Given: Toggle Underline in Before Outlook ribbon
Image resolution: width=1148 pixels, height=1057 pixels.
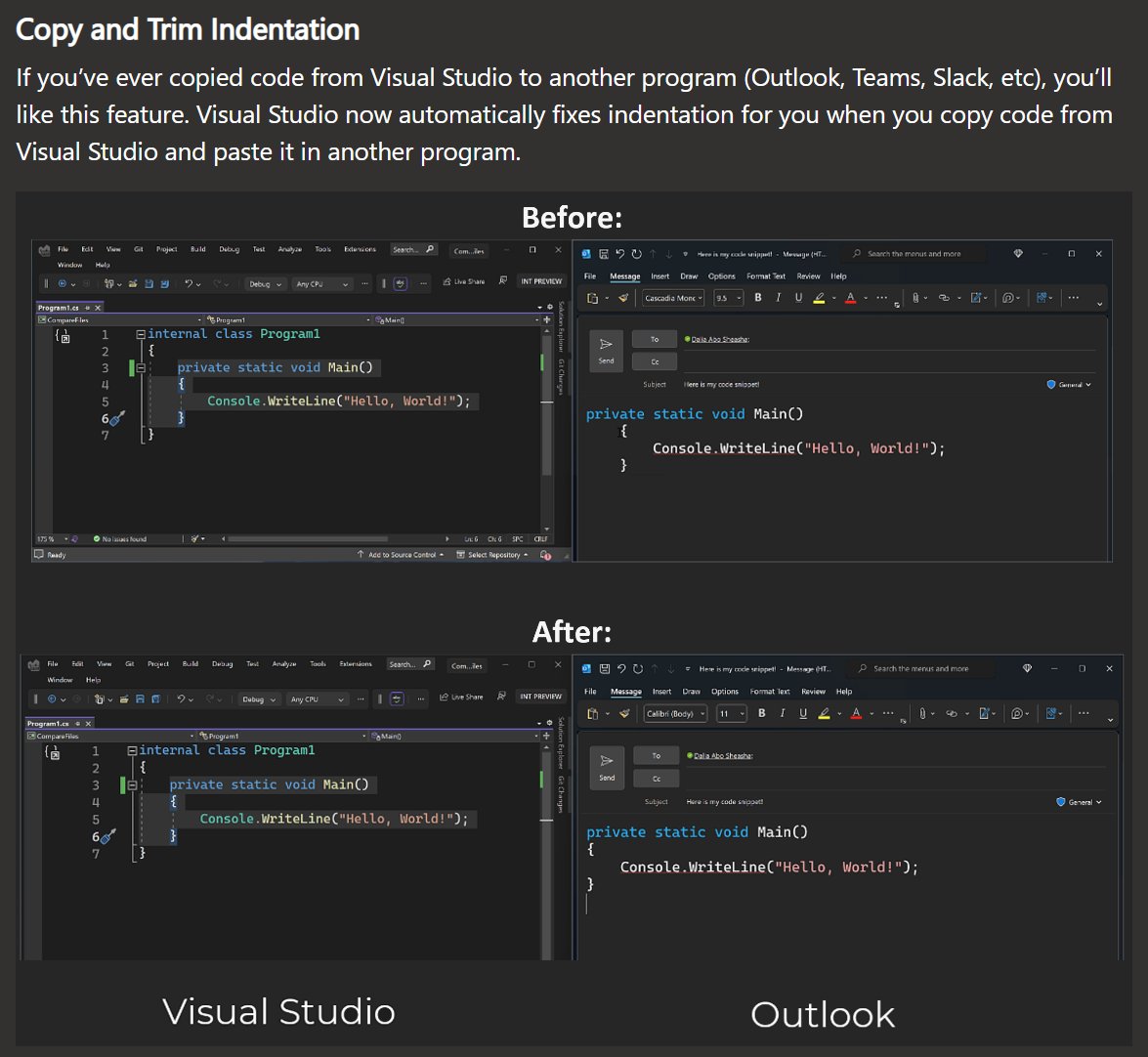Looking at the screenshot, I should pos(799,298).
